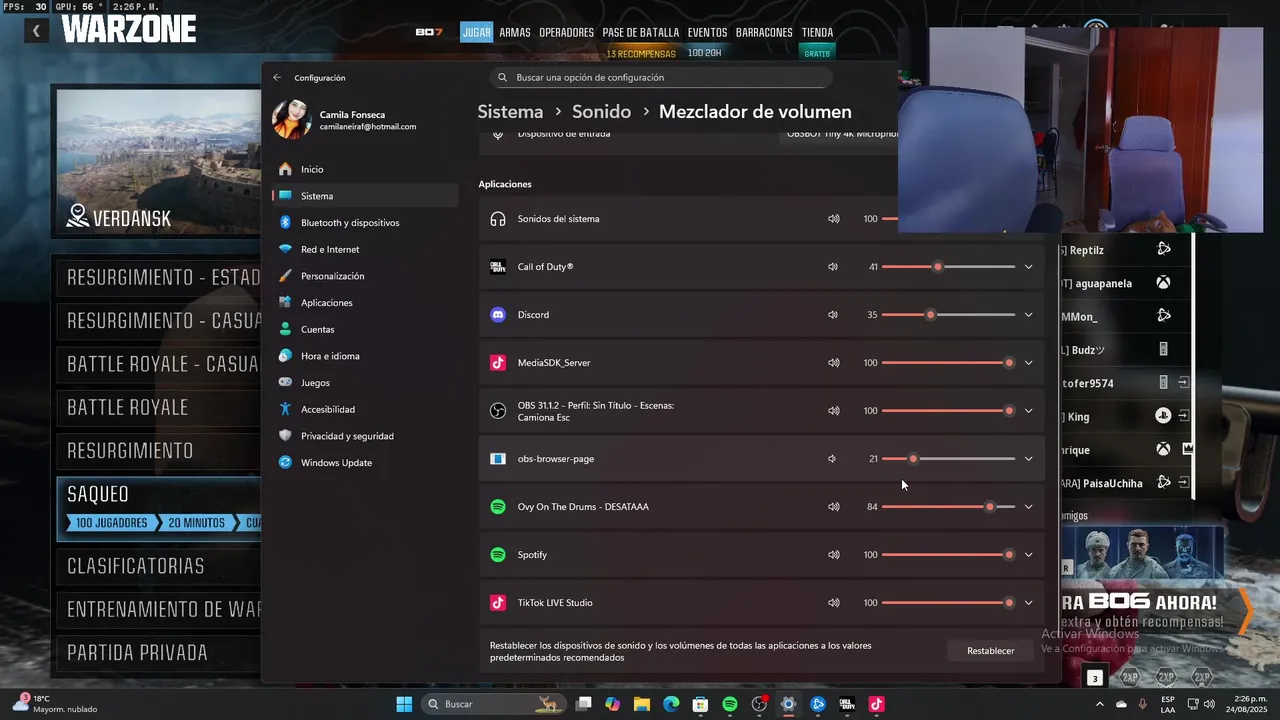
Task: Click join icon next to PaisaUchiha
Action: tap(1183, 483)
